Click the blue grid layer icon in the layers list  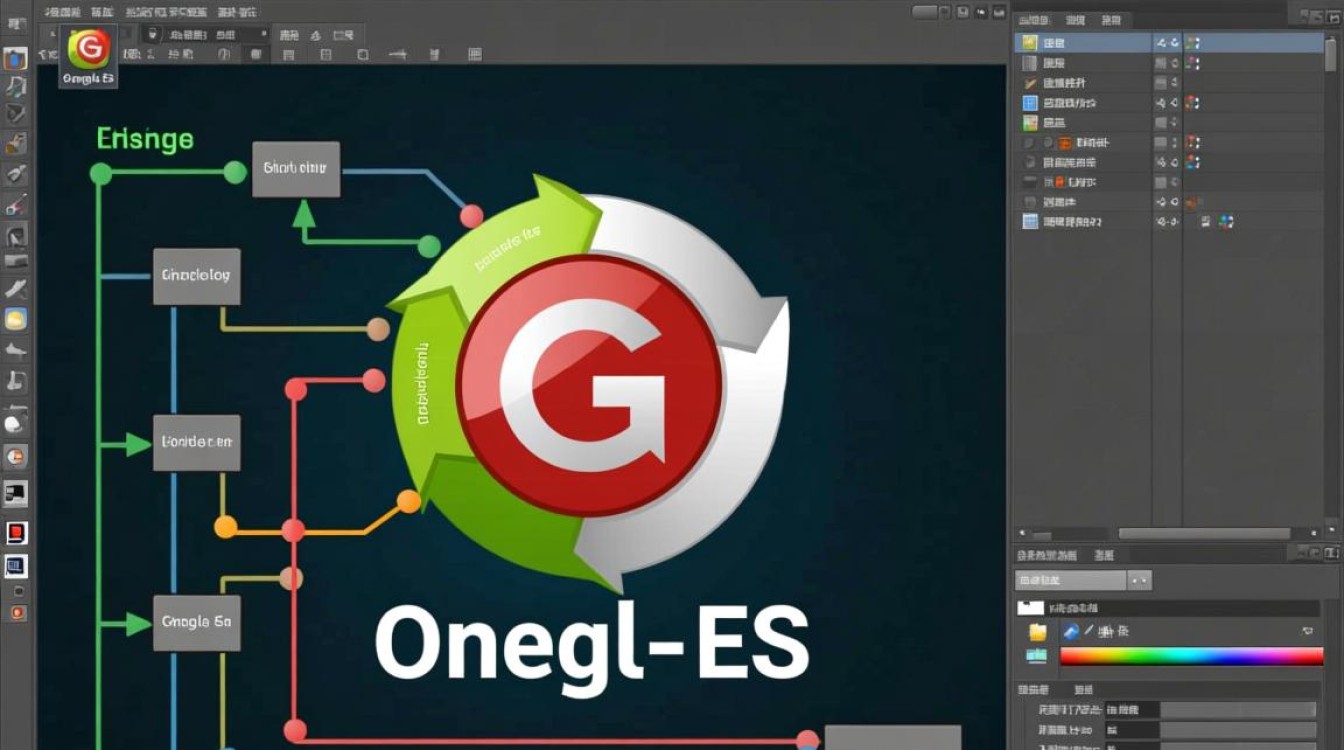(x=1032, y=101)
